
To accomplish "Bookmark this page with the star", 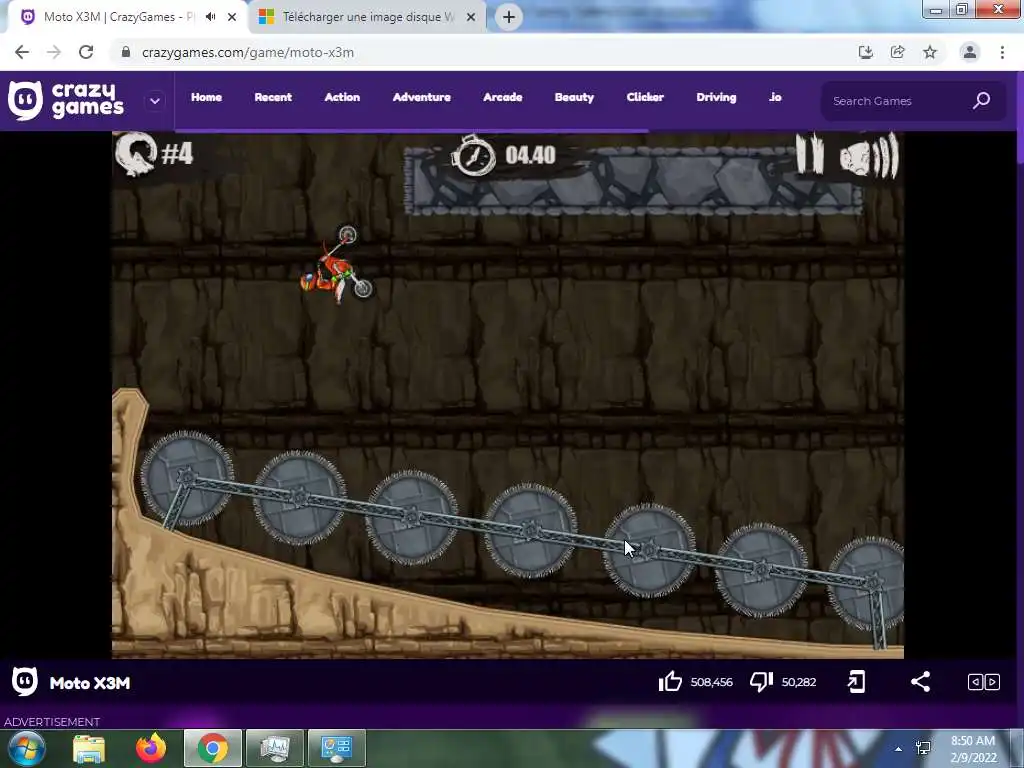I will click(x=930, y=52).
